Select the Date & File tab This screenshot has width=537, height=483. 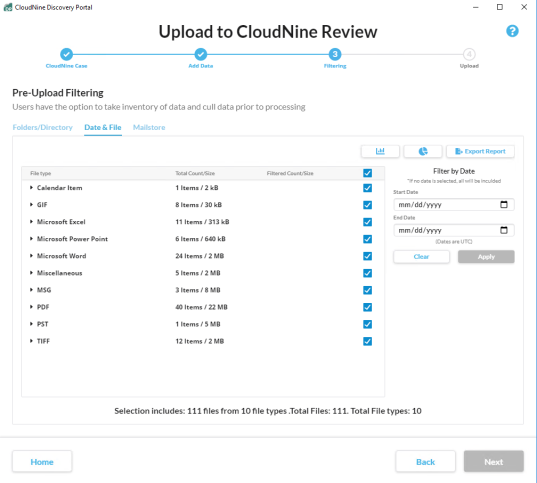pyautogui.click(x=103, y=127)
